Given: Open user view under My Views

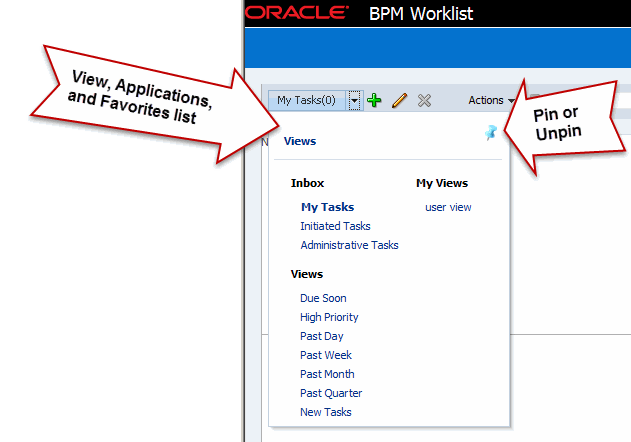Looking at the screenshot, I should [x=448, y=207].
